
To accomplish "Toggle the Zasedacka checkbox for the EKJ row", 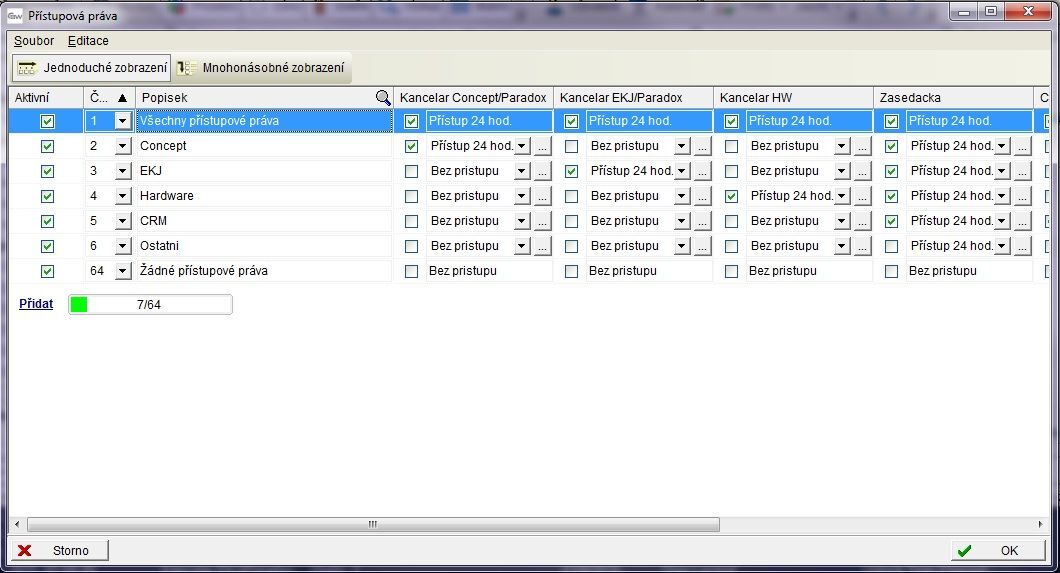I will click(x=892, y=171).
